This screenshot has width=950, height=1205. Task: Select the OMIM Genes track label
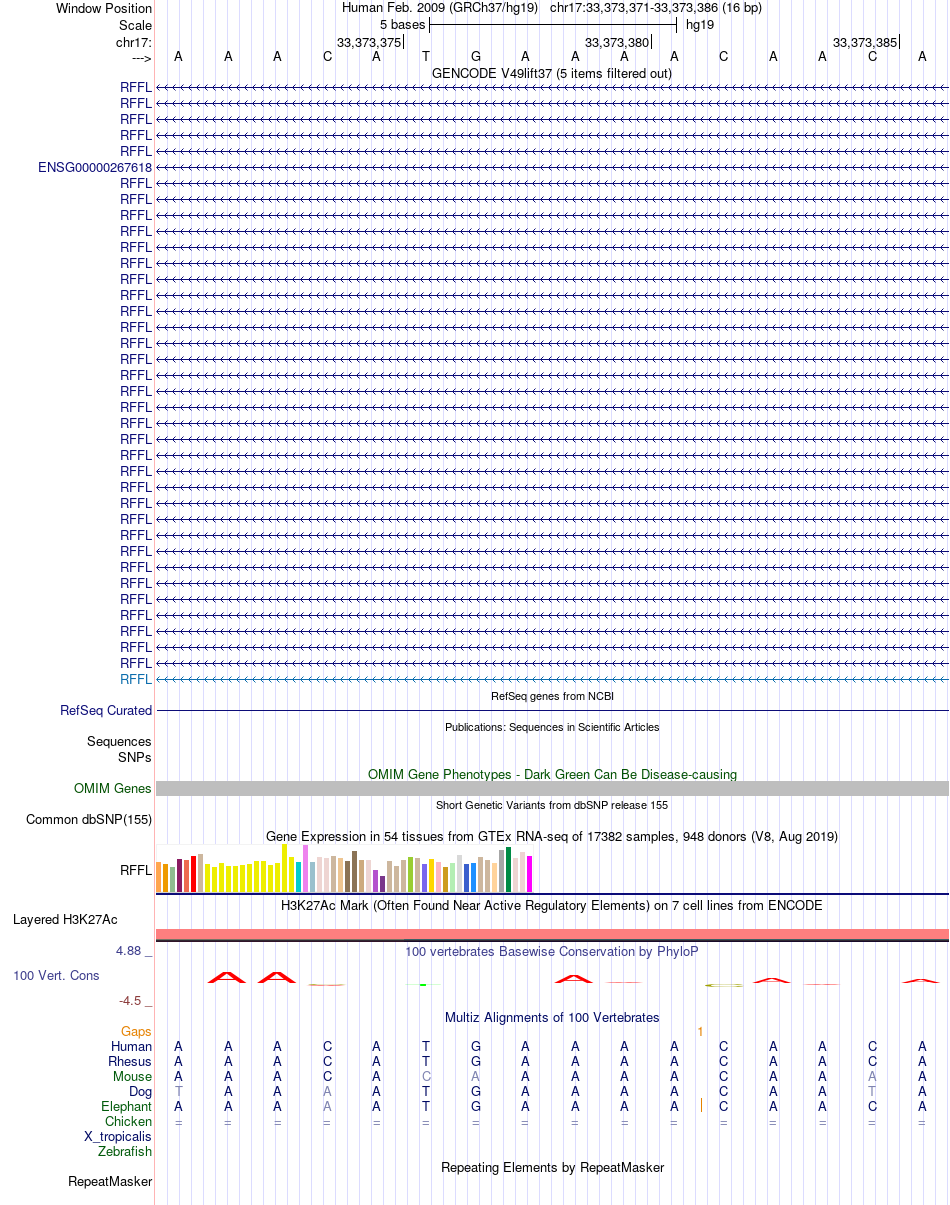point(113,789)
